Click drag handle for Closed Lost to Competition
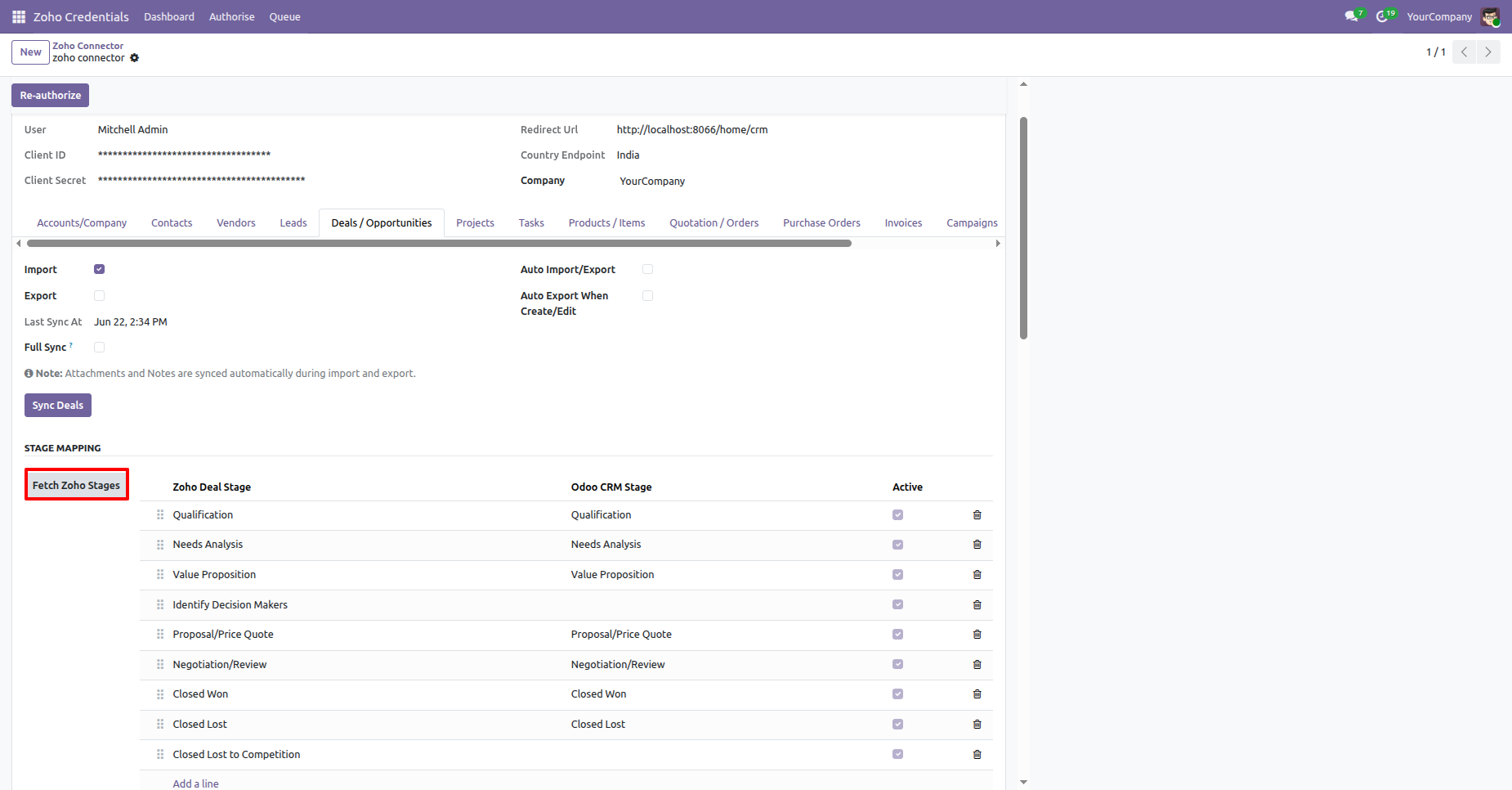 (160, 755)
